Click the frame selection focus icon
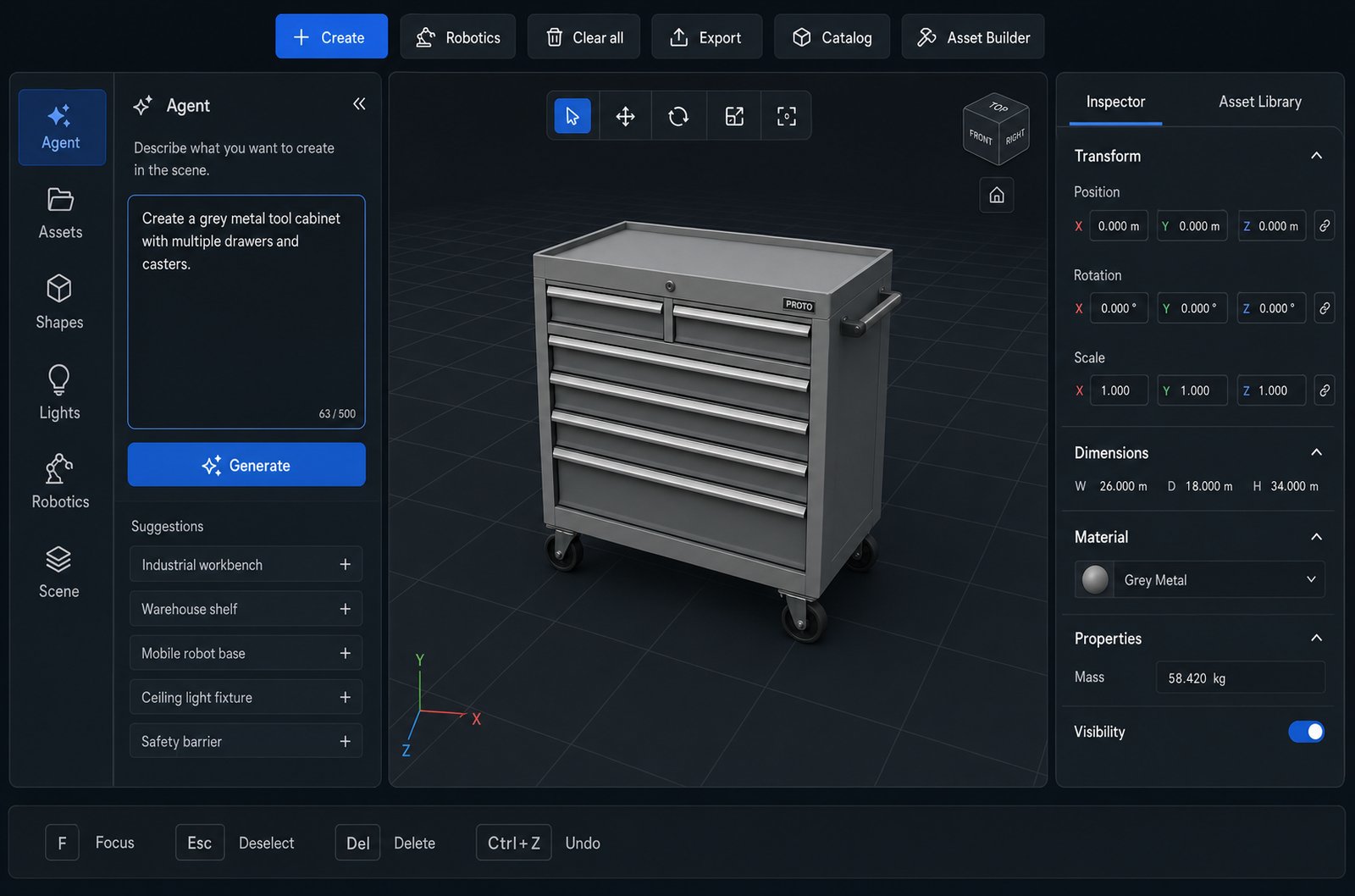1355x896 pixels. 787,116
